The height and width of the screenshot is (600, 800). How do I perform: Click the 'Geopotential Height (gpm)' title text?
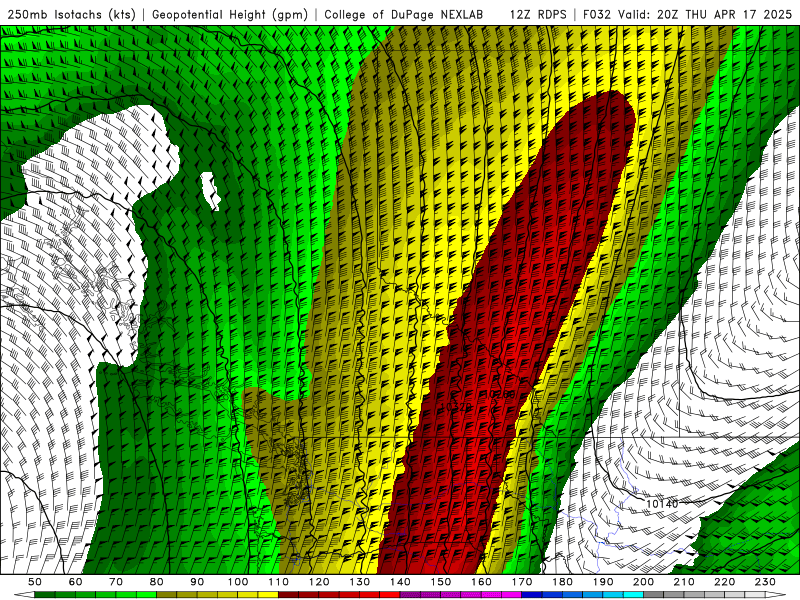click(230, 15)
